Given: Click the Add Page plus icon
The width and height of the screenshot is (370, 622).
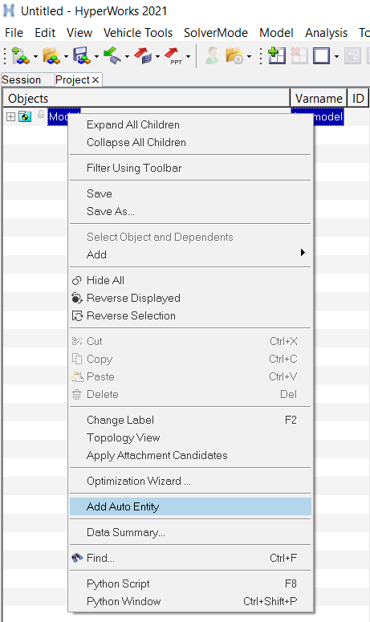Looking at the screenshot, I should point(276,56).
